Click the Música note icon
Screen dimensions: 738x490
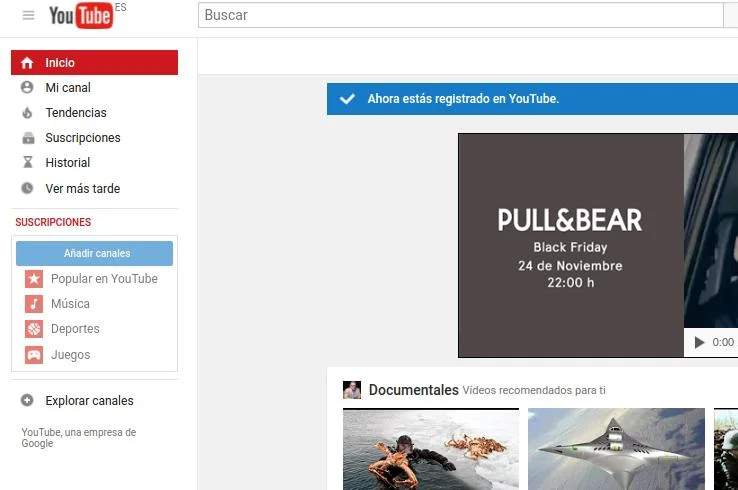pyautogui.click(x=34, y=304)
